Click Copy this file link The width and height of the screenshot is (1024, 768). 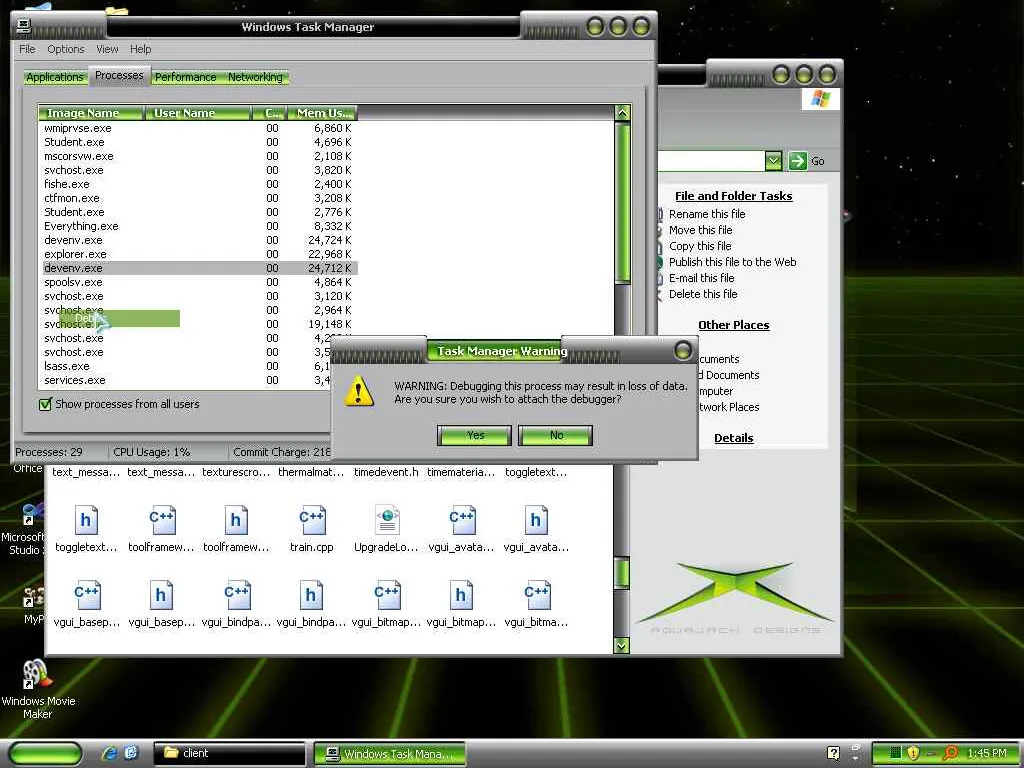[x=699, y=246]
